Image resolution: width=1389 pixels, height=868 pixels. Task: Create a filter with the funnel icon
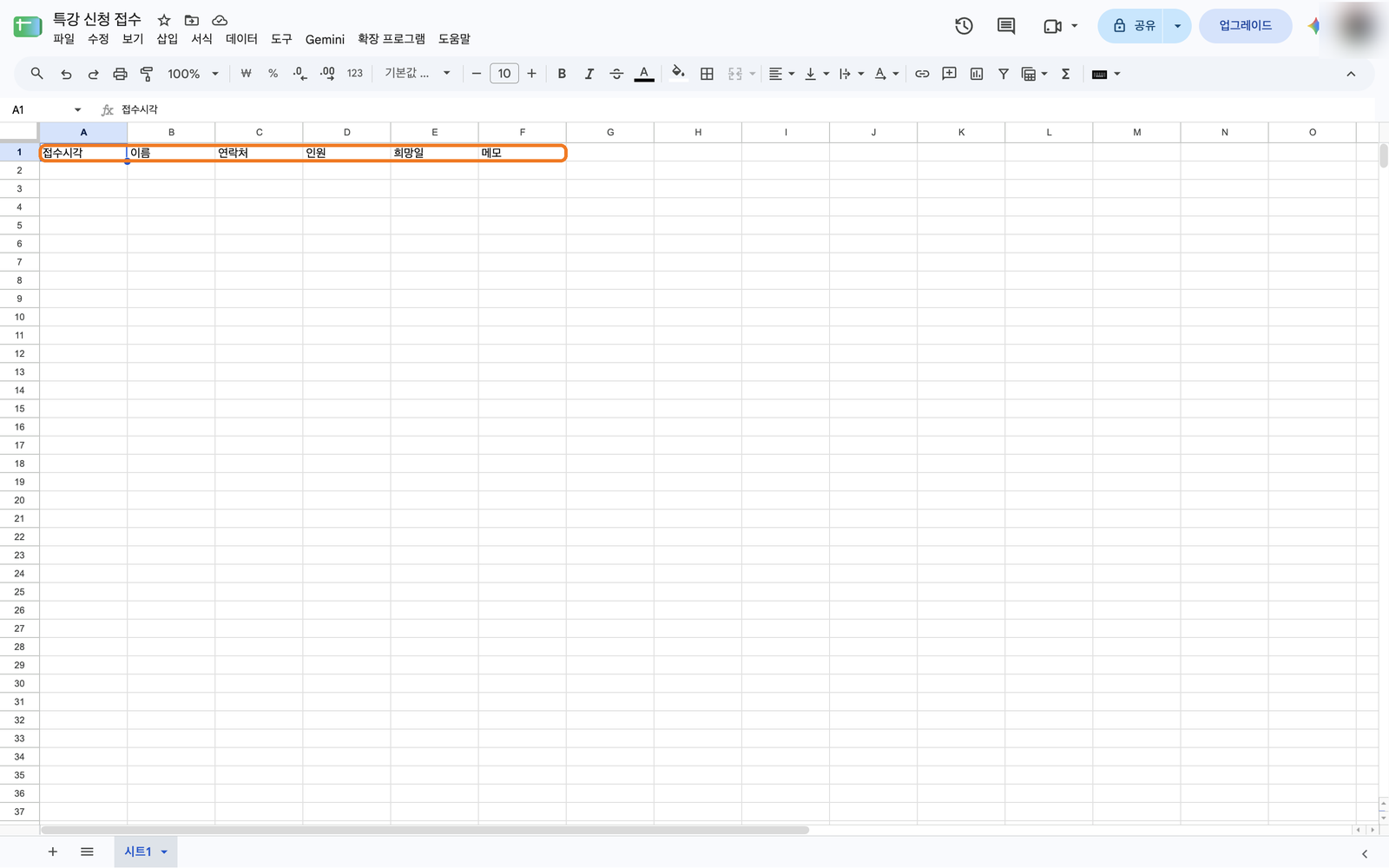[1004, 74]
